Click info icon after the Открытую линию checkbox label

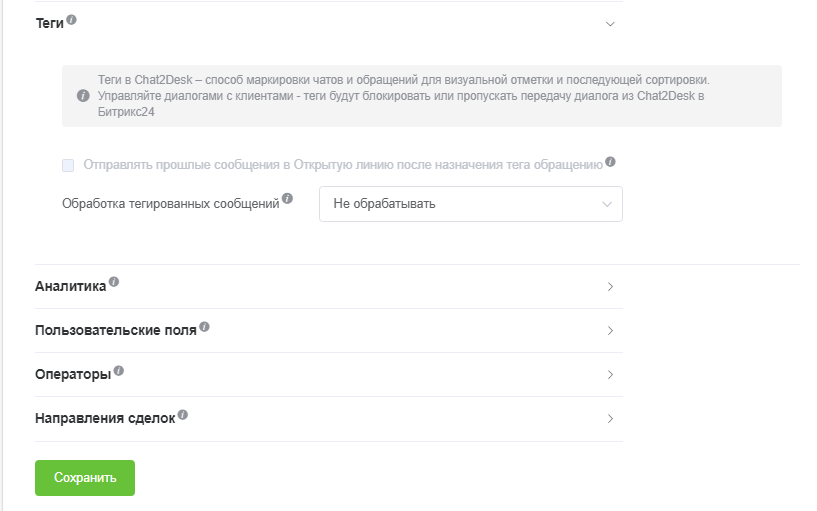(610, 161)
